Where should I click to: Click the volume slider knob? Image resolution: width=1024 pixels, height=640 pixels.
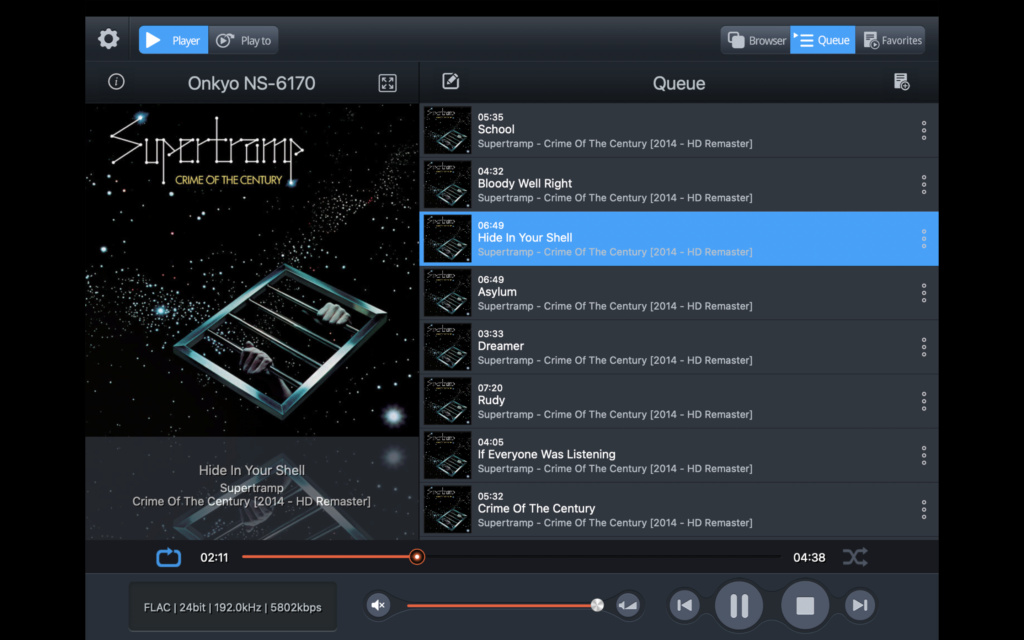point(597,605)
